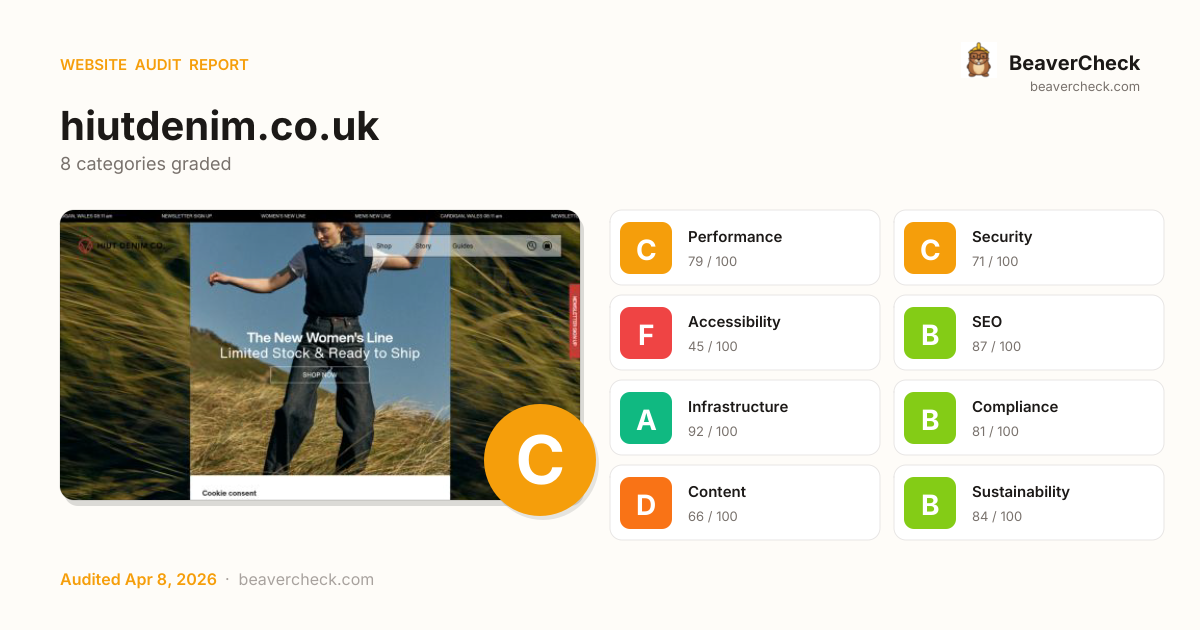
Task: Click the beavercheck.com link under the logo
Action: click(1085, 87)
